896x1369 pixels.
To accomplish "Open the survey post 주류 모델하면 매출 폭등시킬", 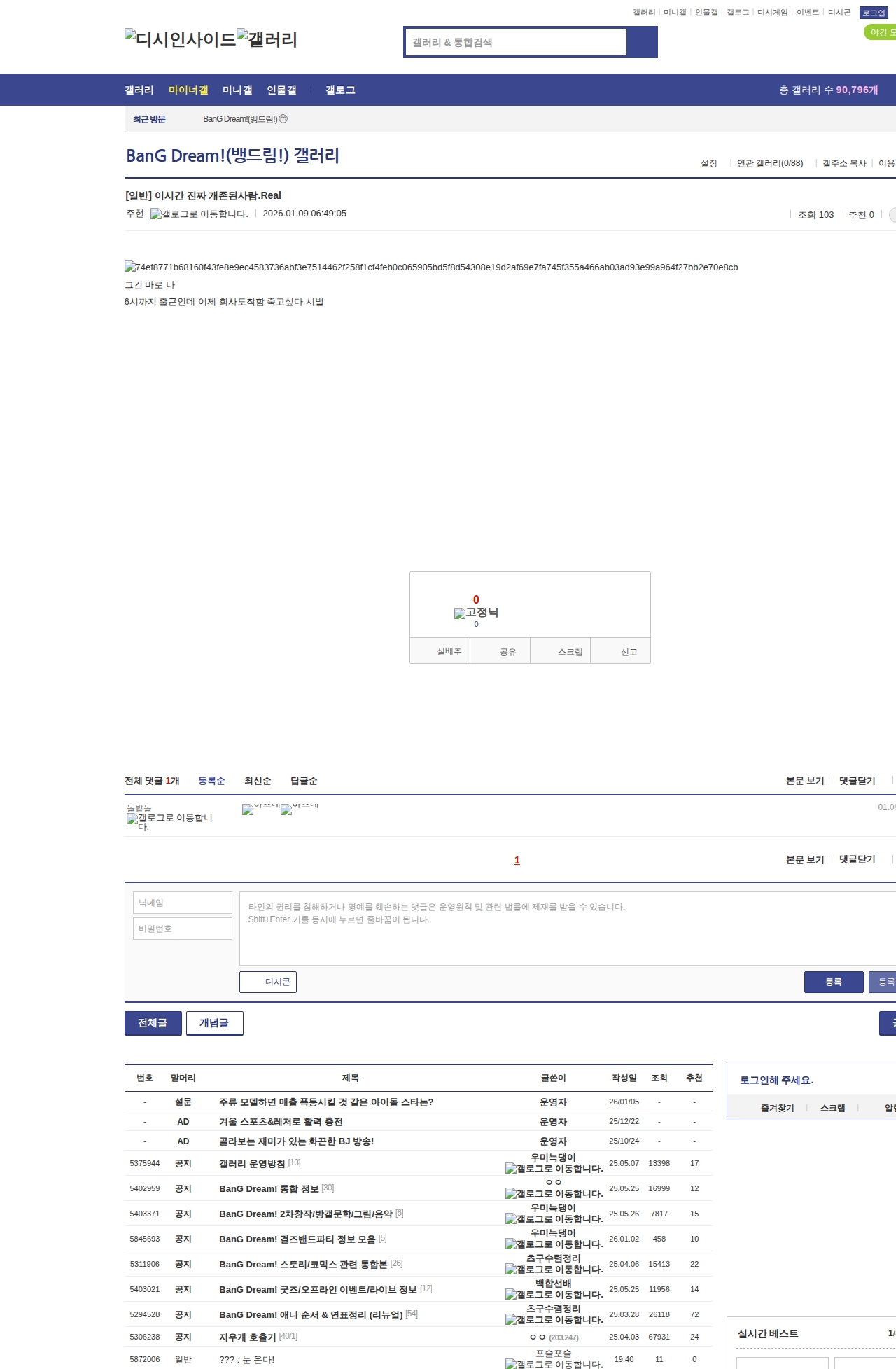I will (326, 1102).
